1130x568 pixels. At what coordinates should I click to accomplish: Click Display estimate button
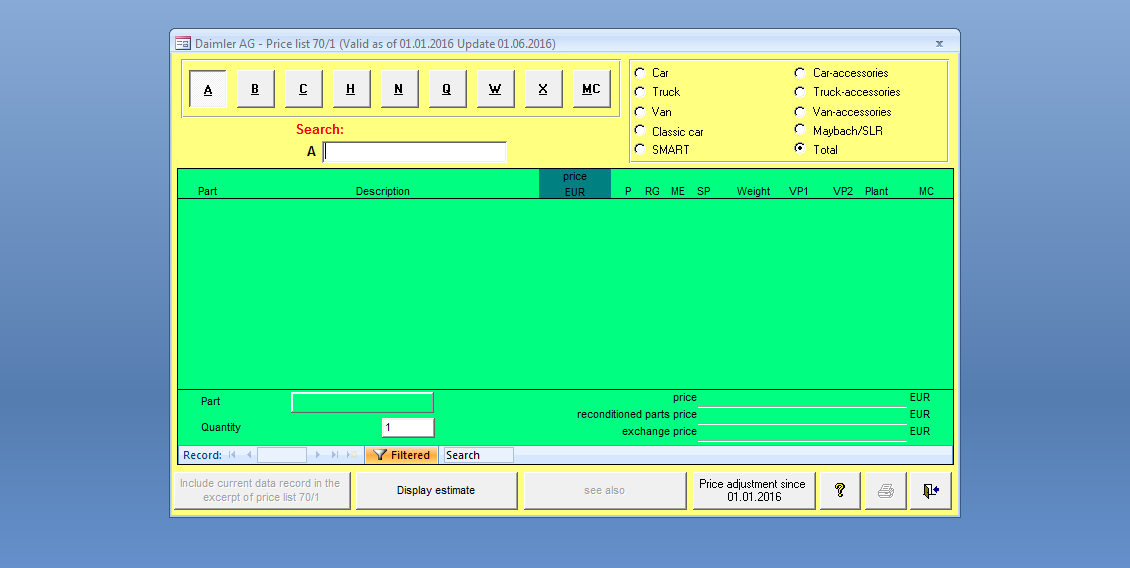click(436, 490)
